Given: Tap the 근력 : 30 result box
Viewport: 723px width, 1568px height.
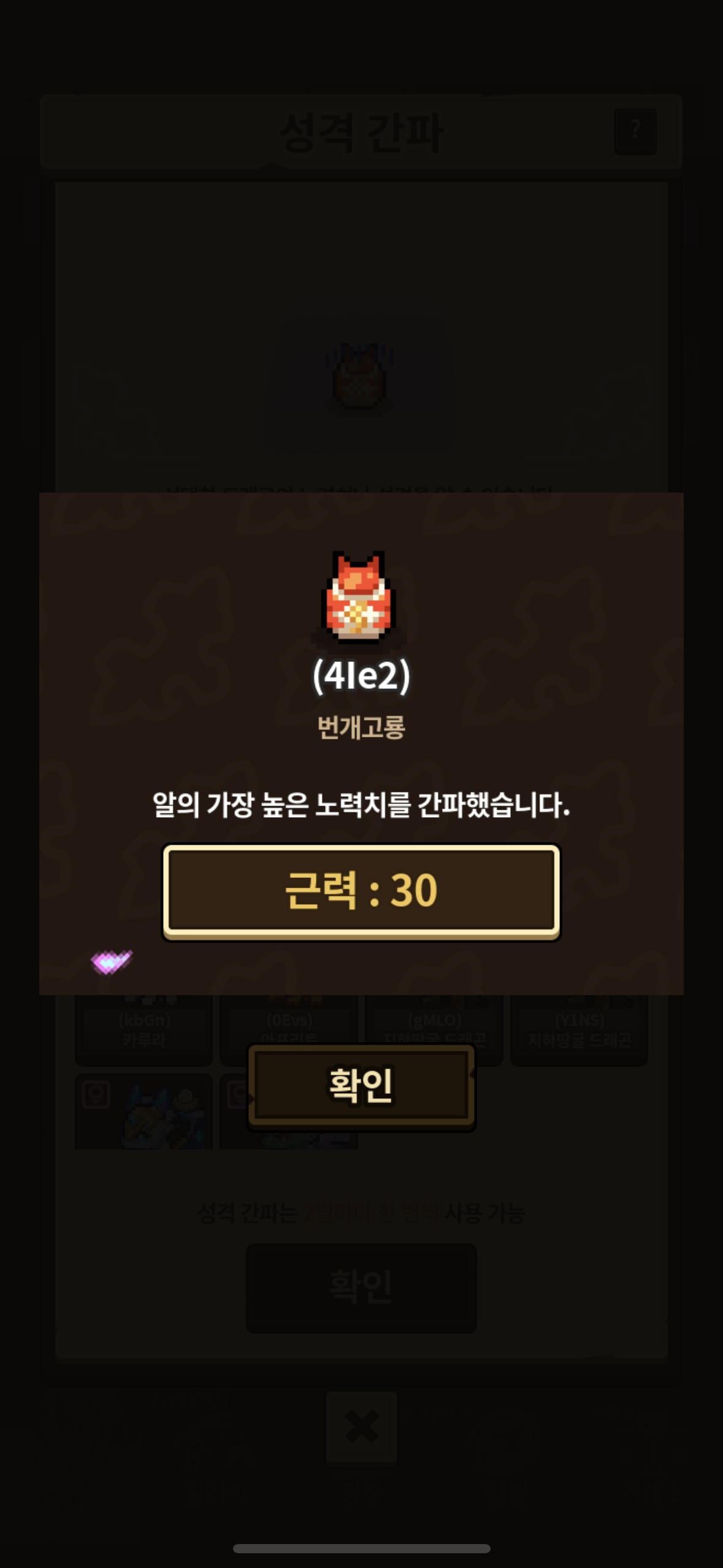Looking at the screenshot, I should point(361,891).
